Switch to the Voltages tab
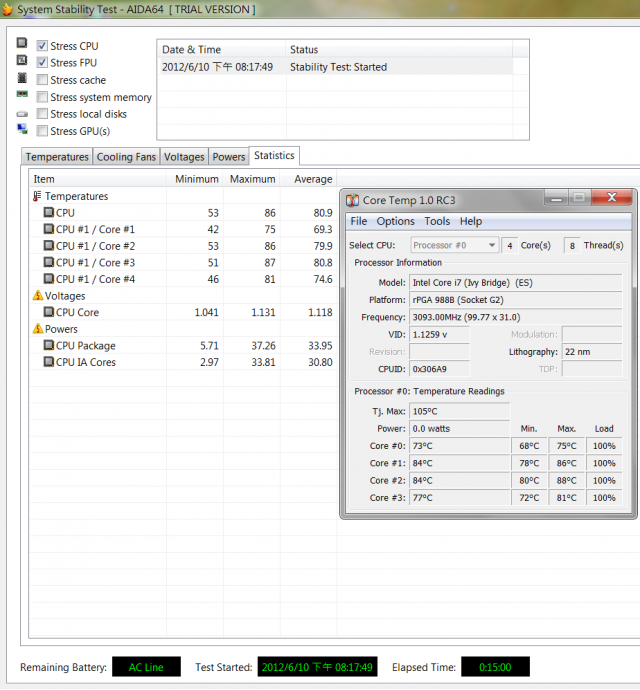The image size is (640, 690). point(184,157)
